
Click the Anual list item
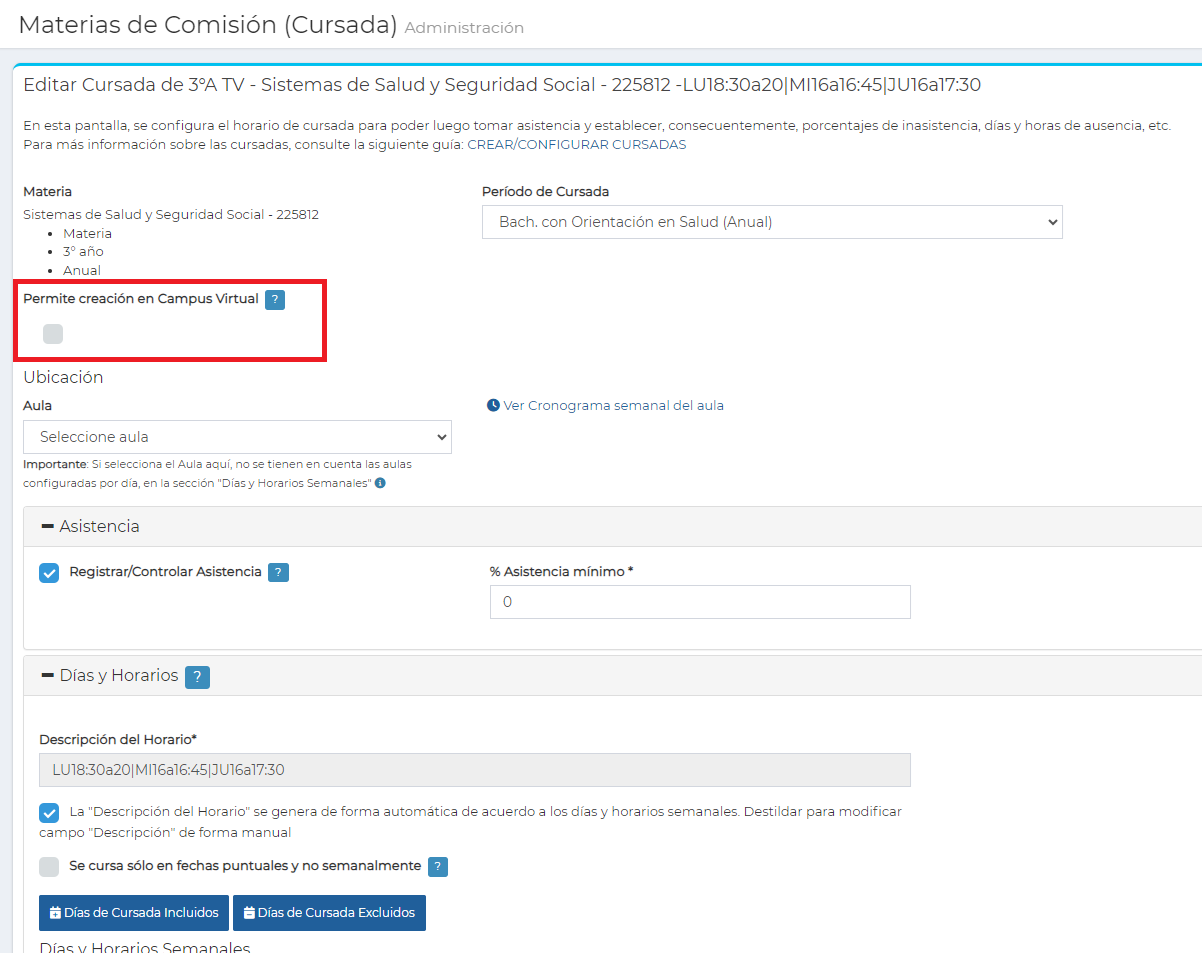(x=82, y=270)
